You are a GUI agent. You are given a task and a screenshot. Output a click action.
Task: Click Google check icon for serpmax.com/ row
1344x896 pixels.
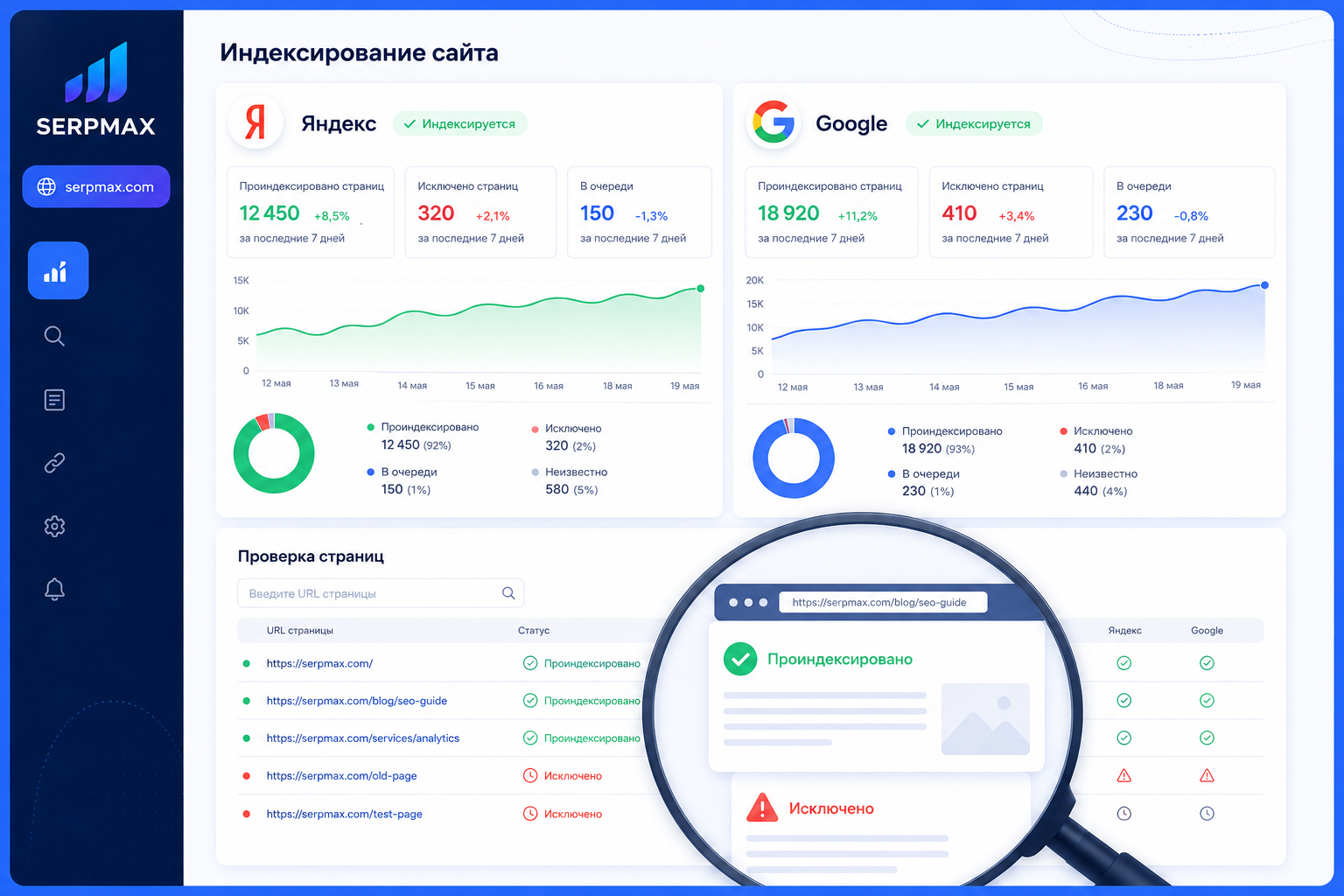point(1207,663)
